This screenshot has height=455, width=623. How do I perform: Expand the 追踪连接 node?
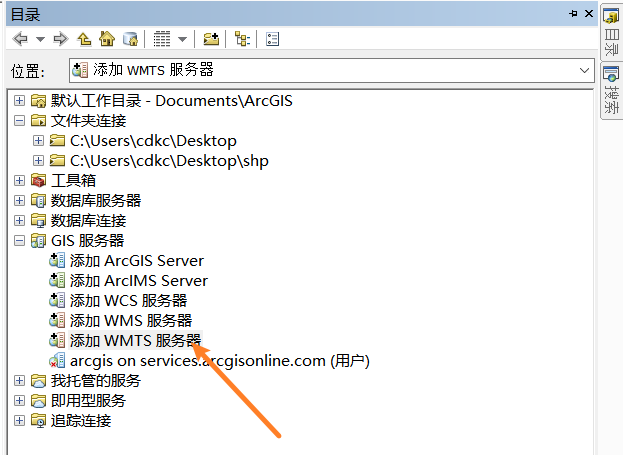coord(19,420)
